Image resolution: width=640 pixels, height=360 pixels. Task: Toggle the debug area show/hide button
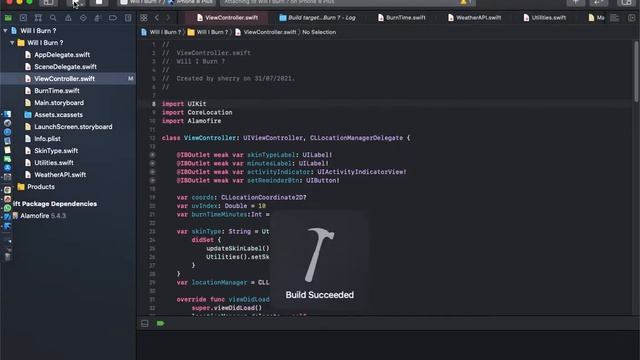145,323
